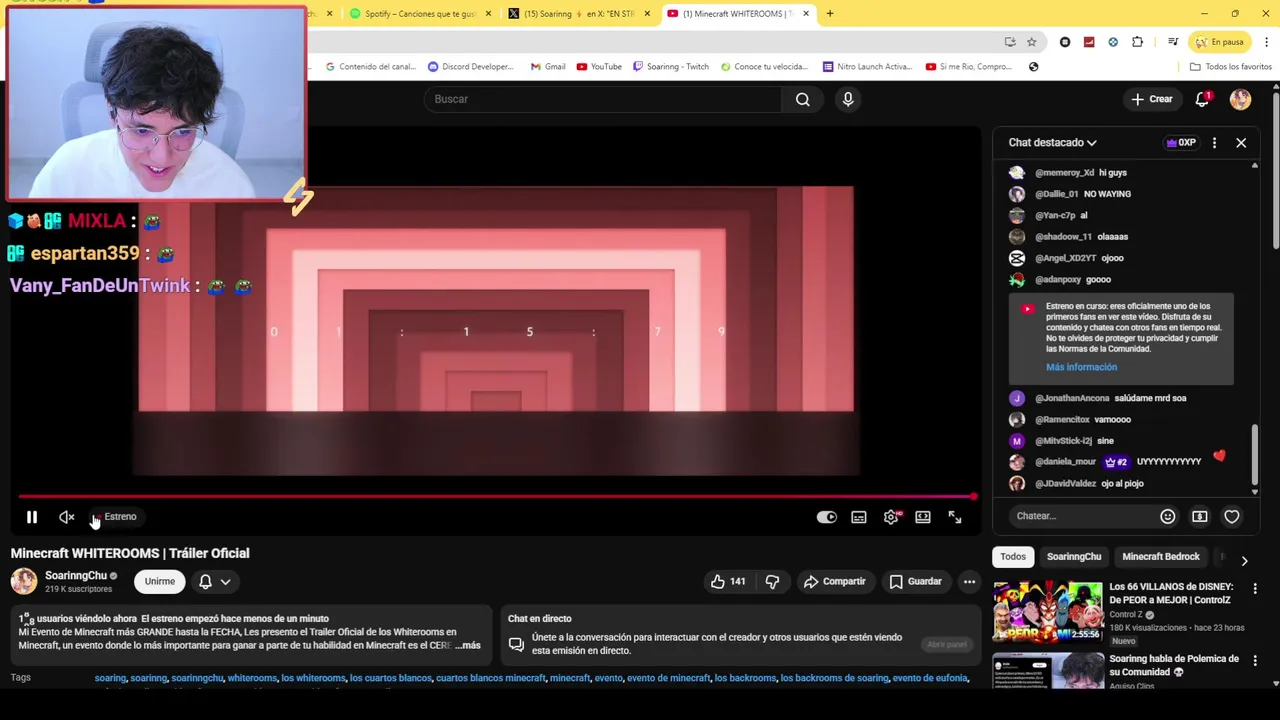This screenshot has width=1280, height=720.
Task: Close the chat panel
Action: click(x=1241, y=143)
